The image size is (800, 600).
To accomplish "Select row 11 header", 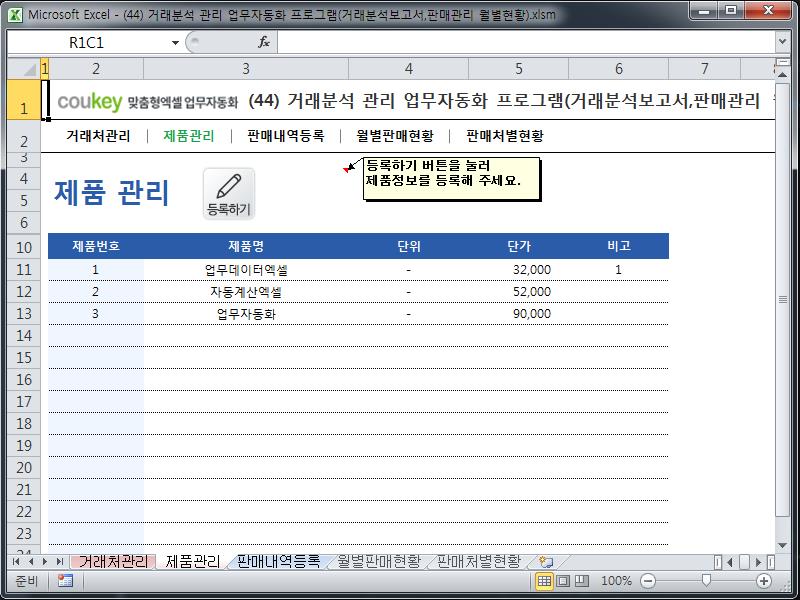I will (24, 269).
